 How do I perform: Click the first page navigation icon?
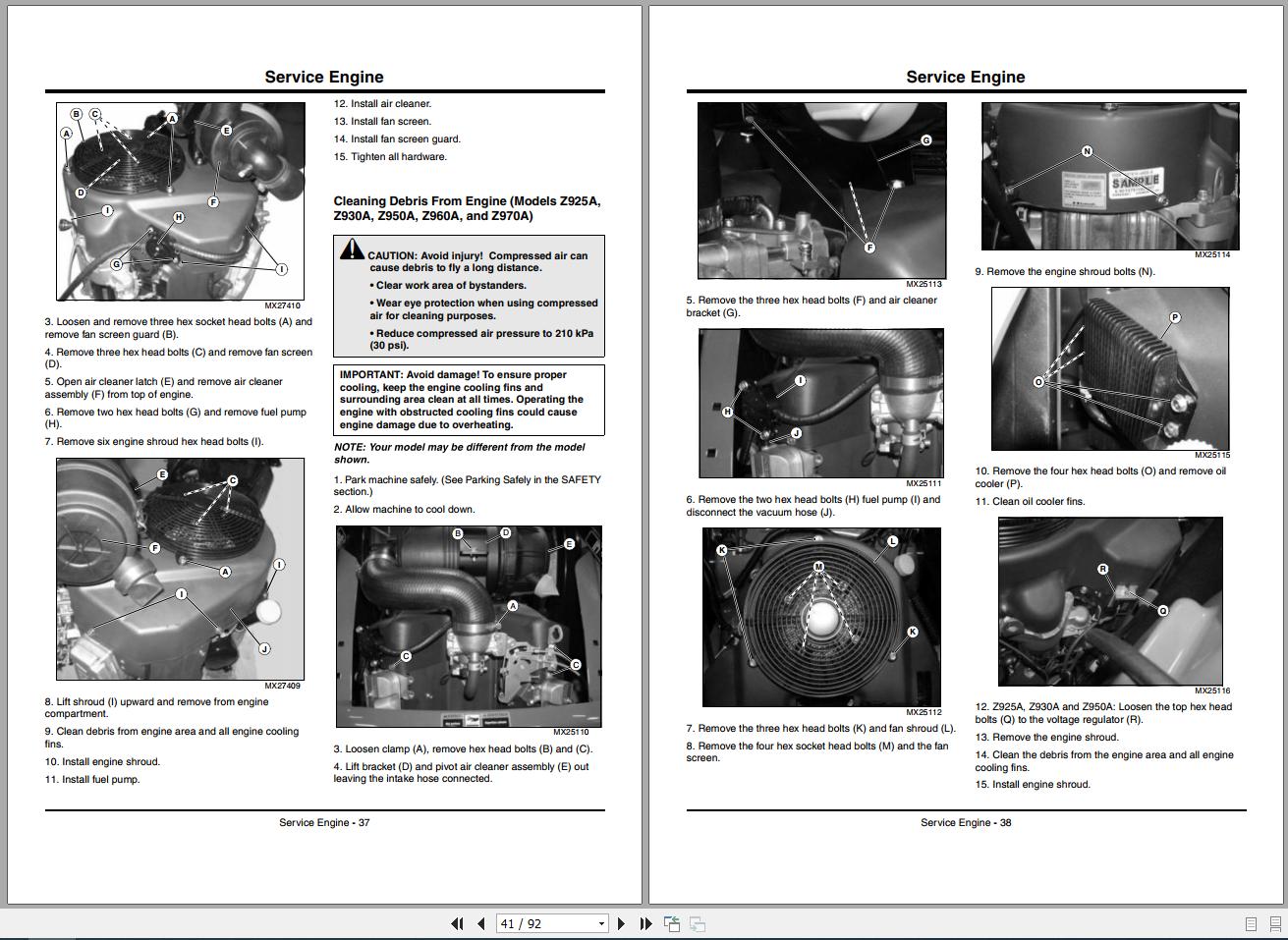coord(457,923)
